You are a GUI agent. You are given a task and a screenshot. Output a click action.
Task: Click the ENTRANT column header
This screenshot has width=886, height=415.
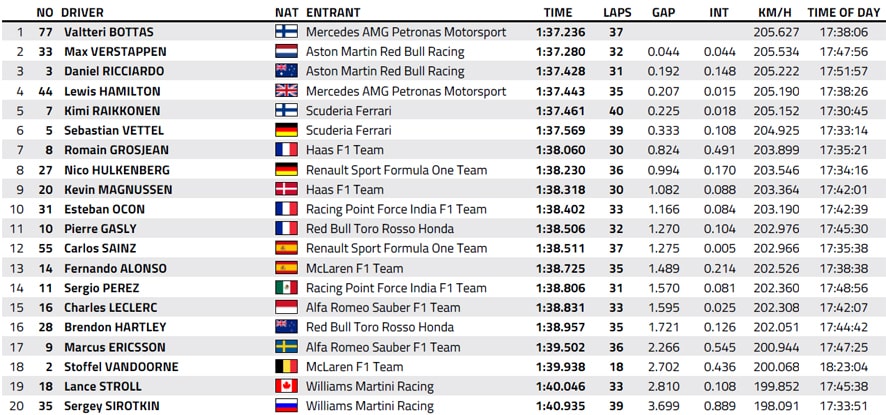click(x=333, y=12)
